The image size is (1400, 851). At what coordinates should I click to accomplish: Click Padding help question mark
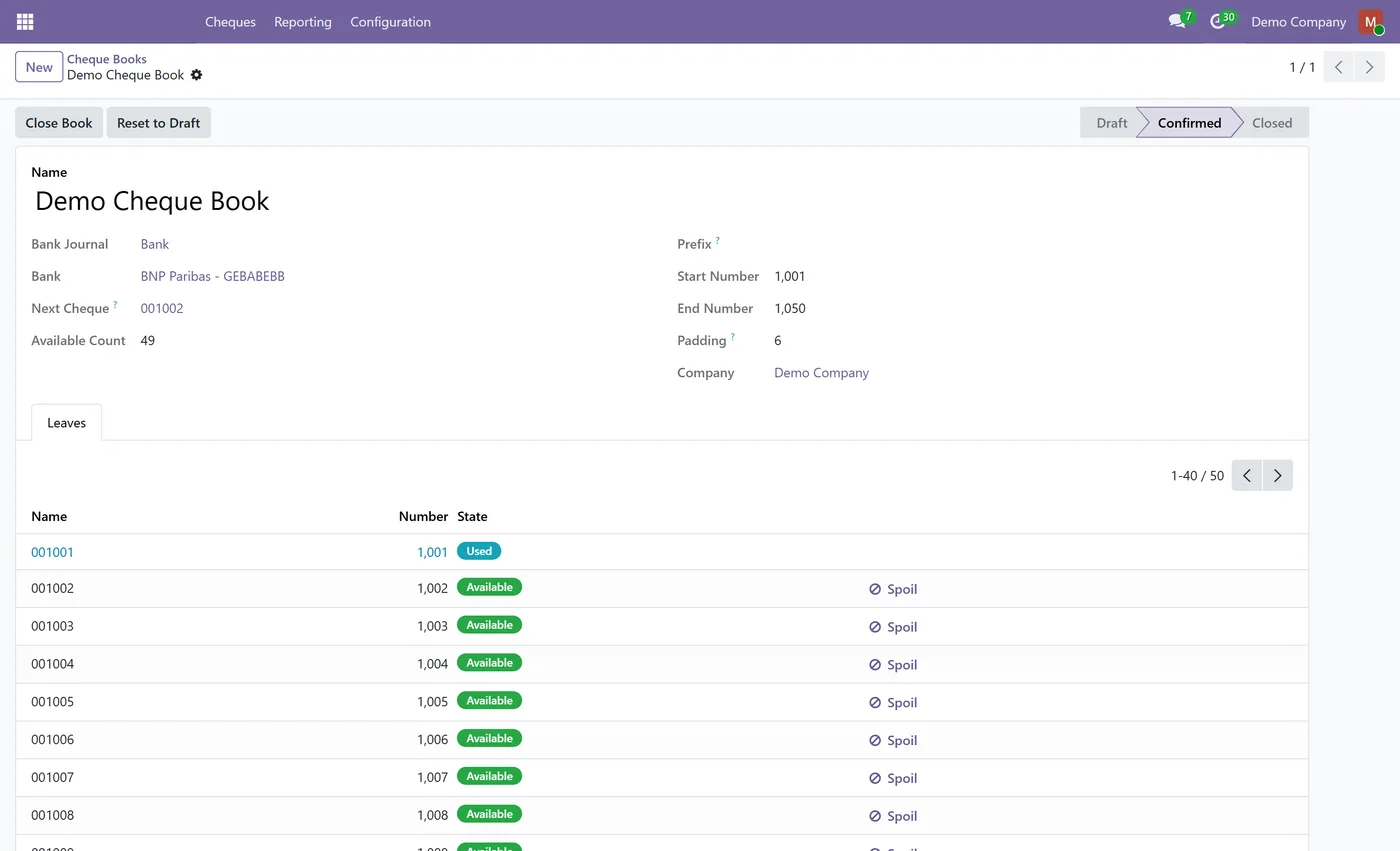(732, 337)
